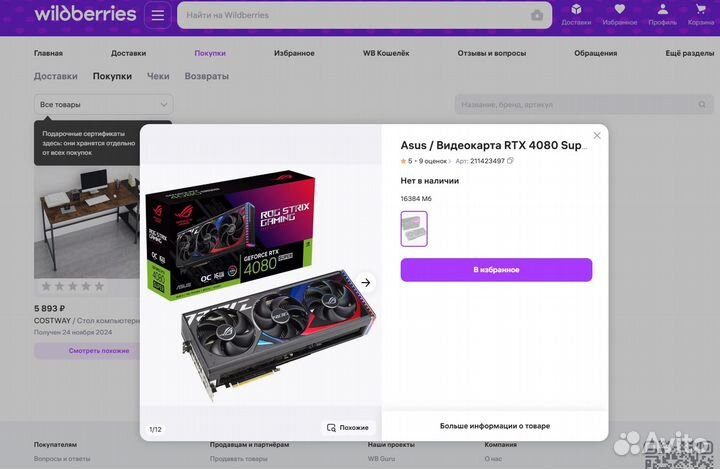Screen dimensions: 720x469
Task: Show next product photo with arrow
Action: pyautogui.click(x=366, y=283)
